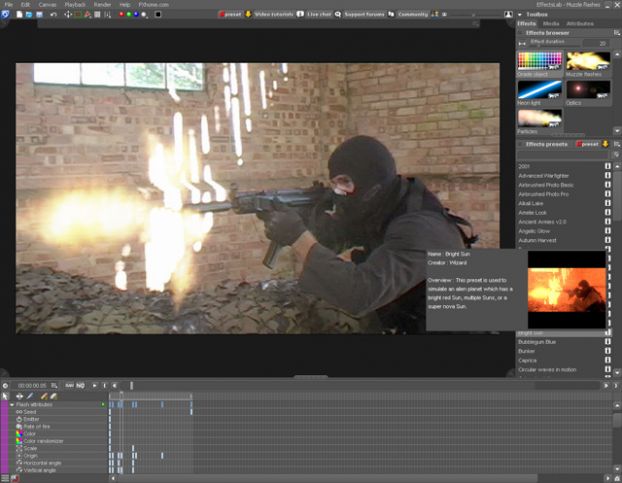Select the Caprica preset

528,360
